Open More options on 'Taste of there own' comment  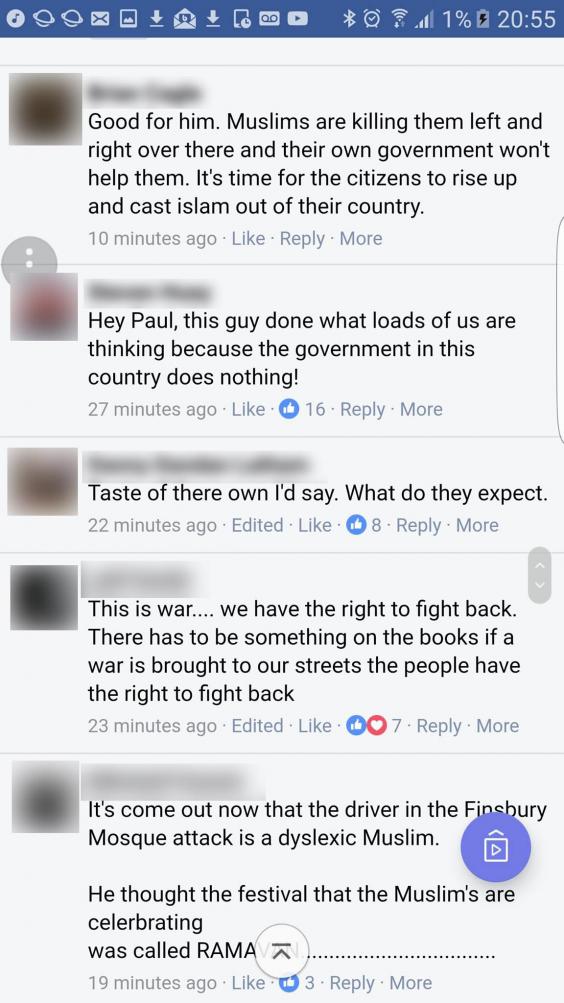(x=477, y=525)
